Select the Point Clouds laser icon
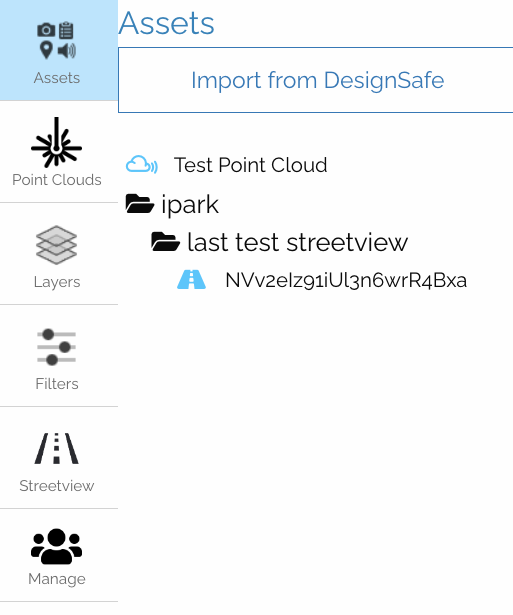 point(56,142)
